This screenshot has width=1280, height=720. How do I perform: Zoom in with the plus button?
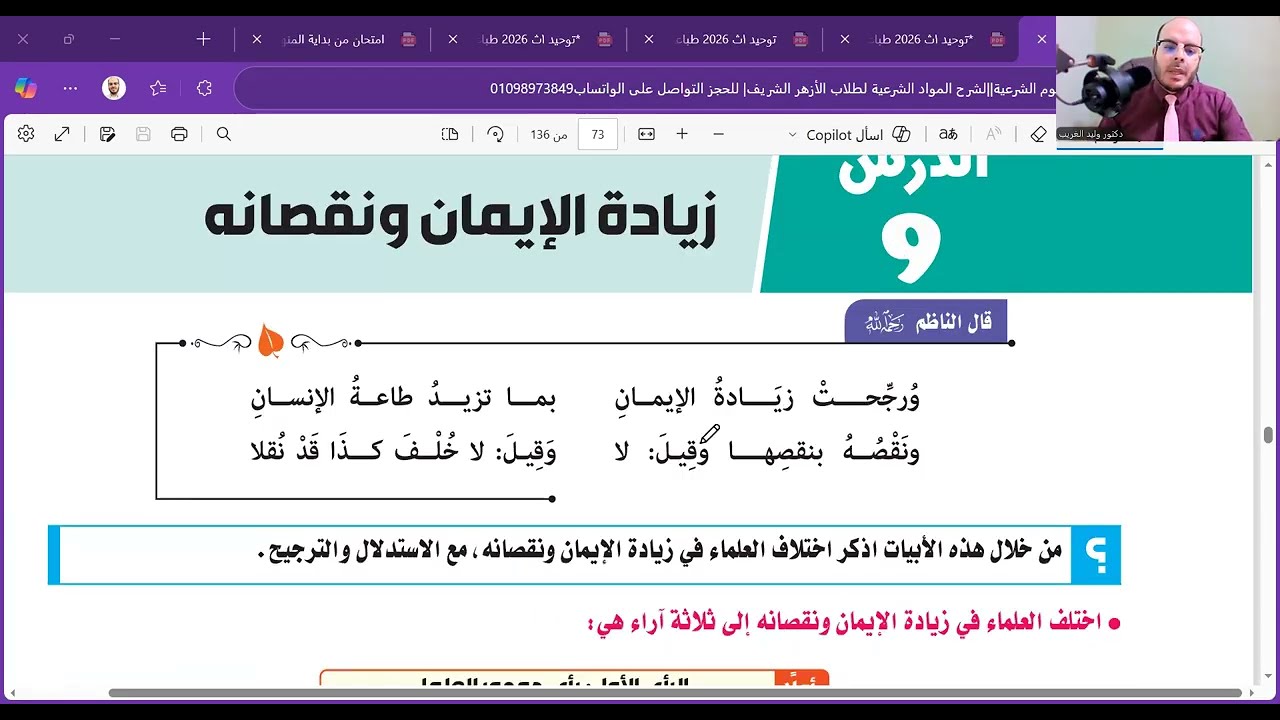click(682, 134)
